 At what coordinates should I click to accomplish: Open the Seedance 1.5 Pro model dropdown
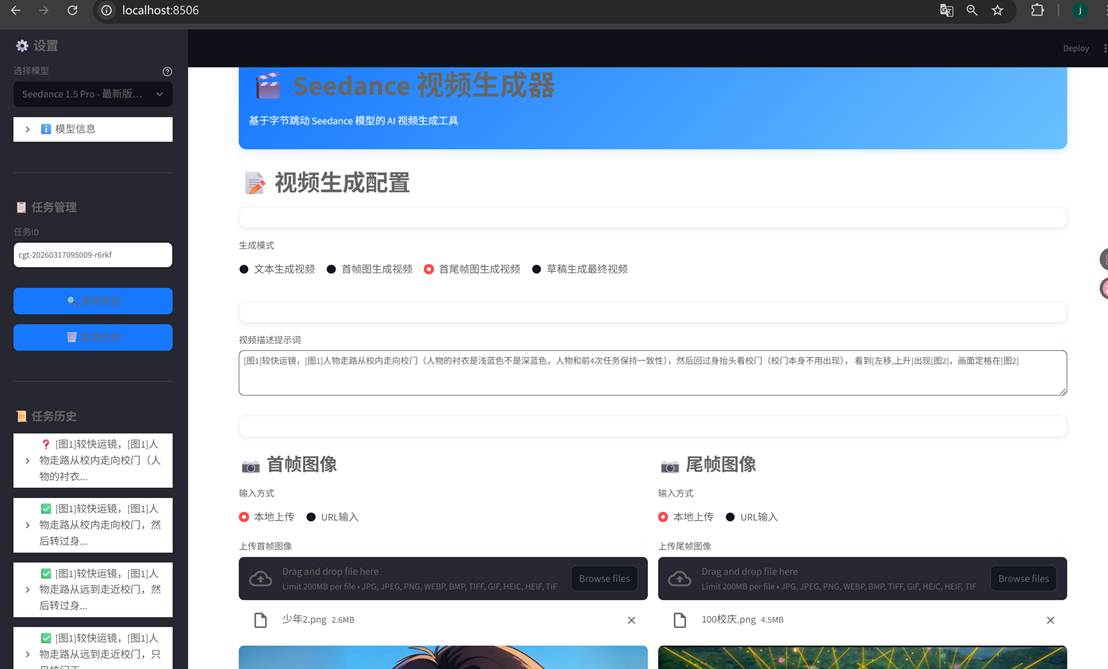[x=93, y=94]
